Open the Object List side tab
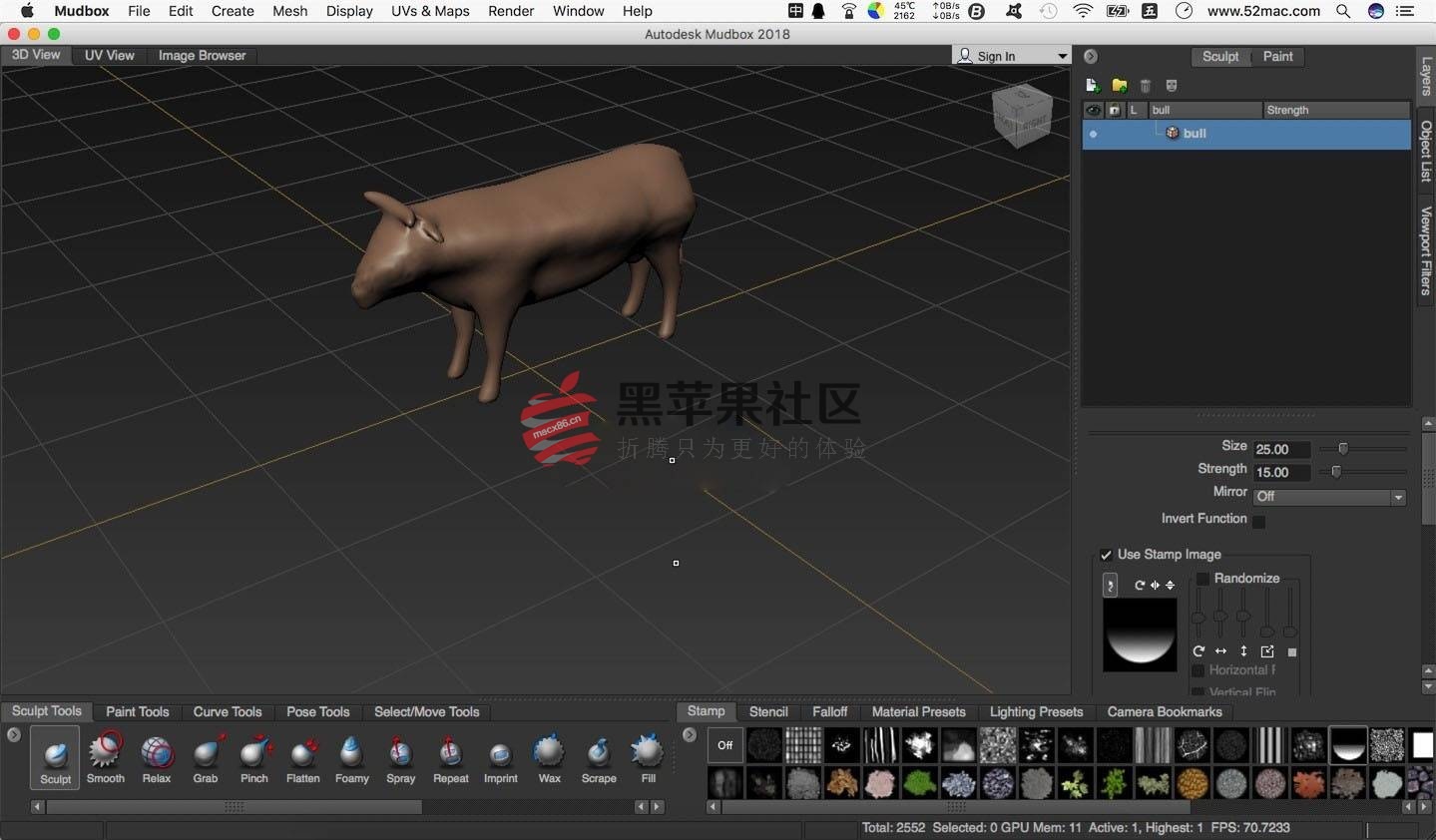 click(x=1426, y=151)
